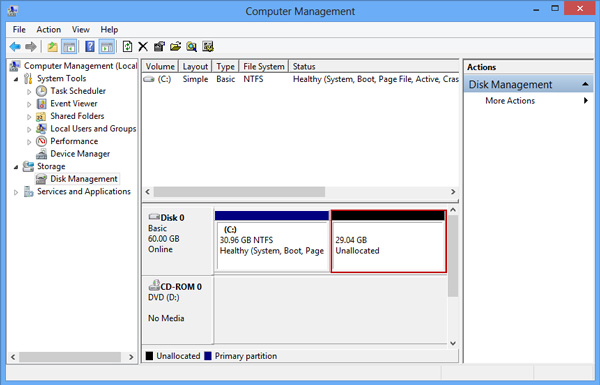Click the Storage node icon
The width and height of the screenshot is (600, 385).
point(28,166)
